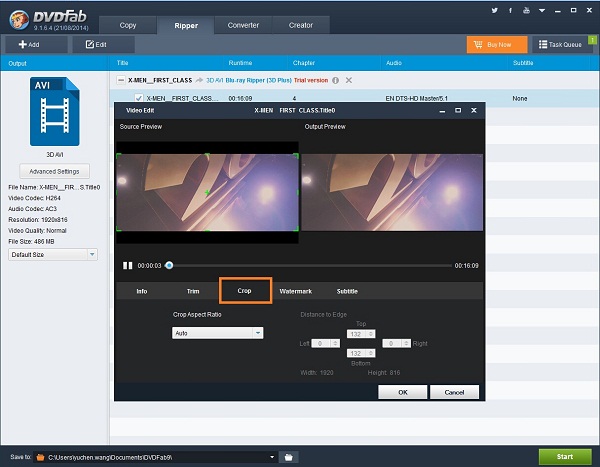Remove the X-MEN_FIRST_CLASS source with X icon
600x467 pixels.
349,80
